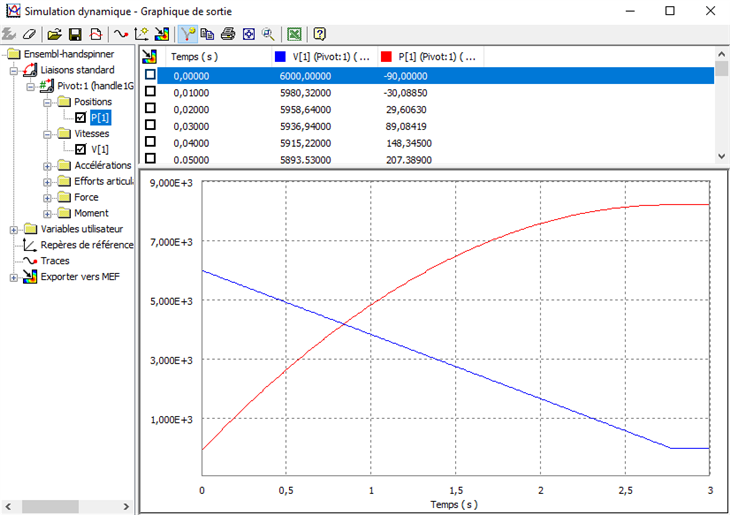Click the Repères de référence axes icon
730x515 pixels.
coord(30,245)
